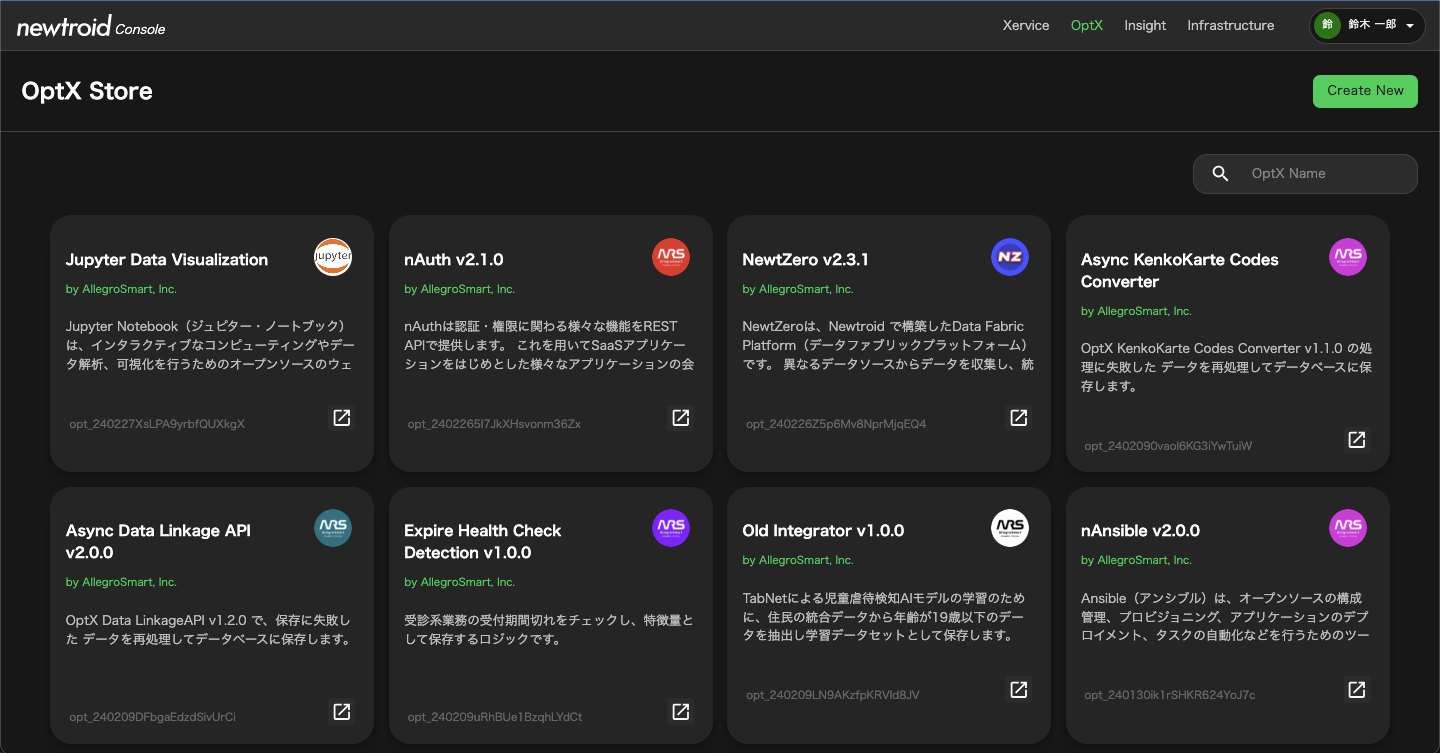Click ID opt_240226Z5p6Mv8NprMjqEQ4

tap(836, 424)
